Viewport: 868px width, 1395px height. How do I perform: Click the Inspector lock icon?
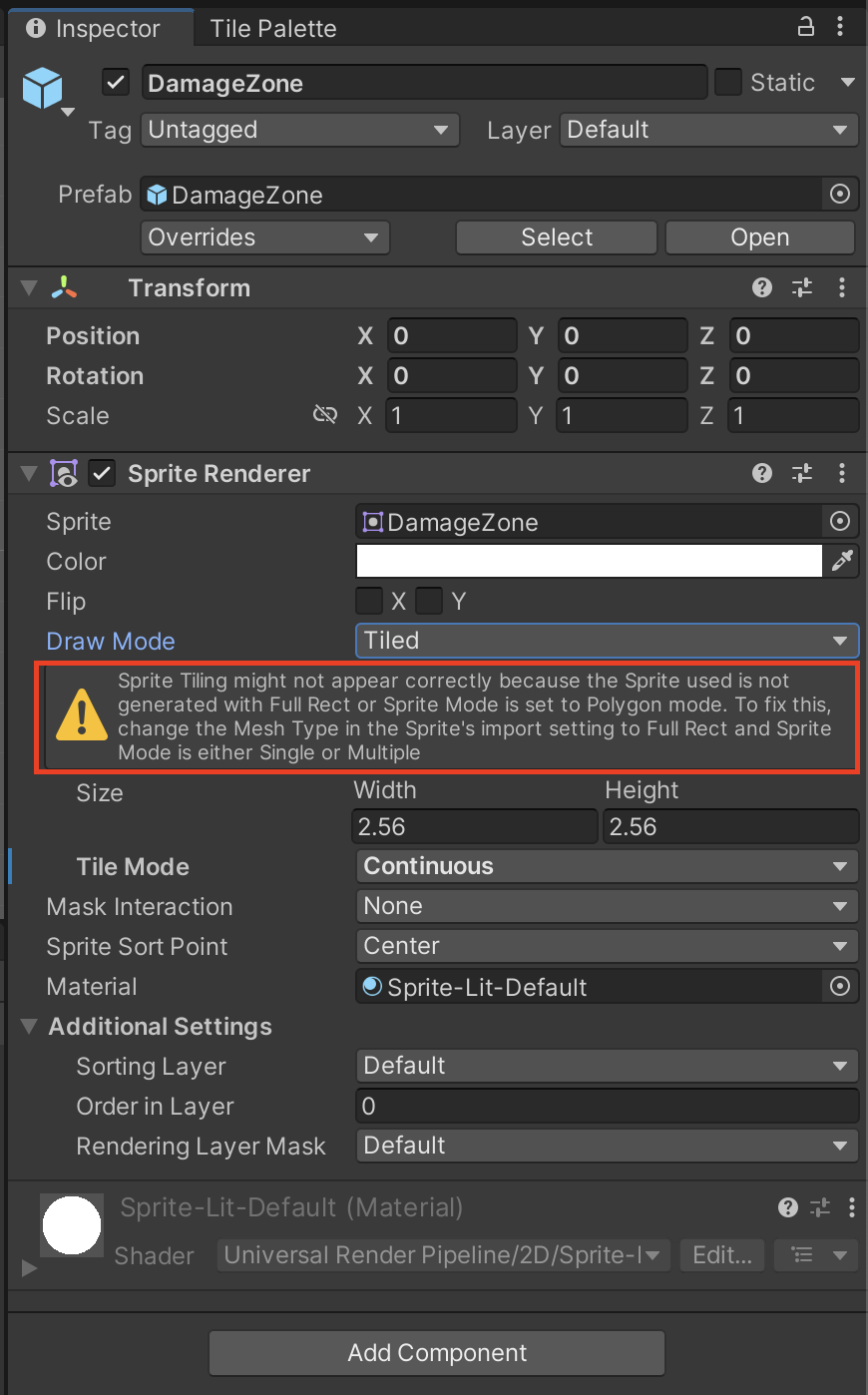(806, 27)
